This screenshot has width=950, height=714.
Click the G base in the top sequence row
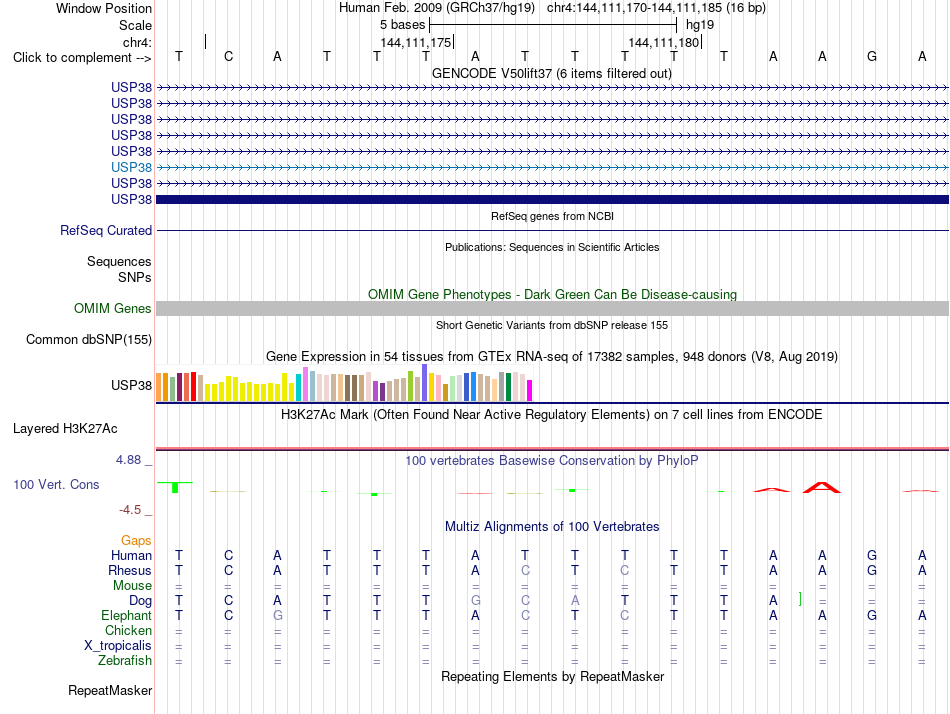(x=872, y=56)
